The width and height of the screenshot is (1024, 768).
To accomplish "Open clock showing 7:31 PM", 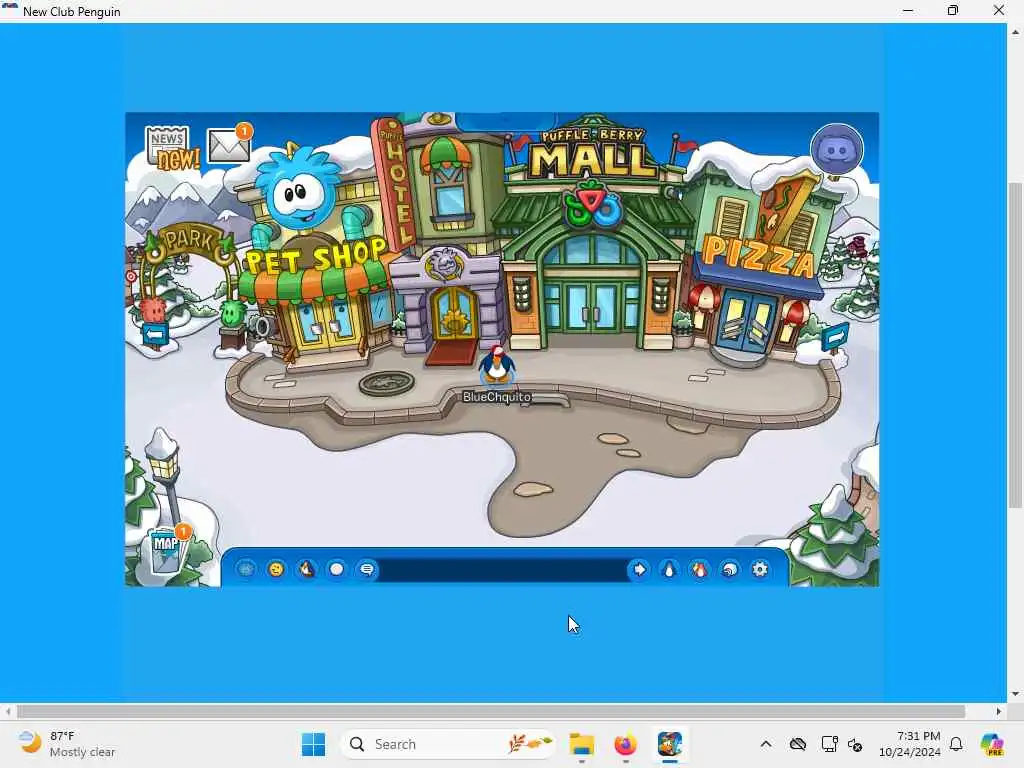I will [910, 744].
